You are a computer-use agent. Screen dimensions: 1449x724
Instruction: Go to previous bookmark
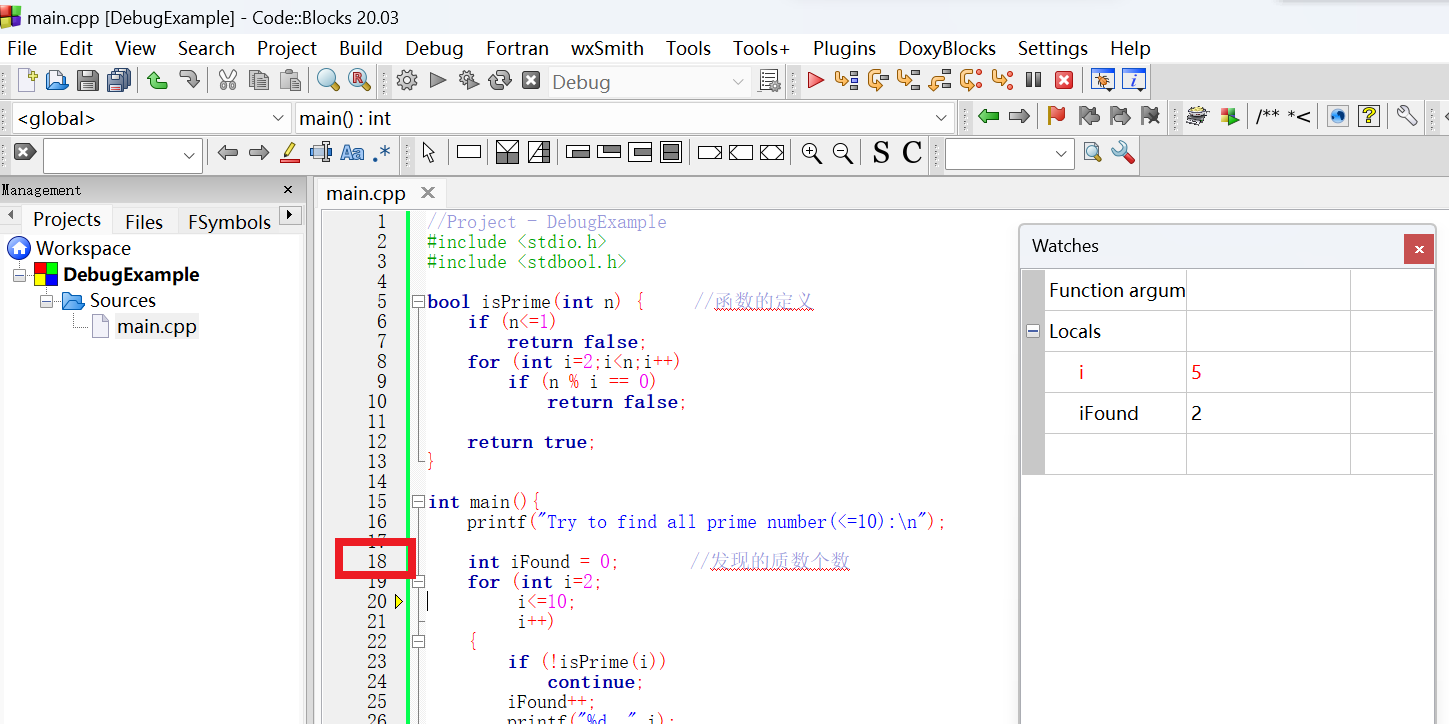point(1089,117)
